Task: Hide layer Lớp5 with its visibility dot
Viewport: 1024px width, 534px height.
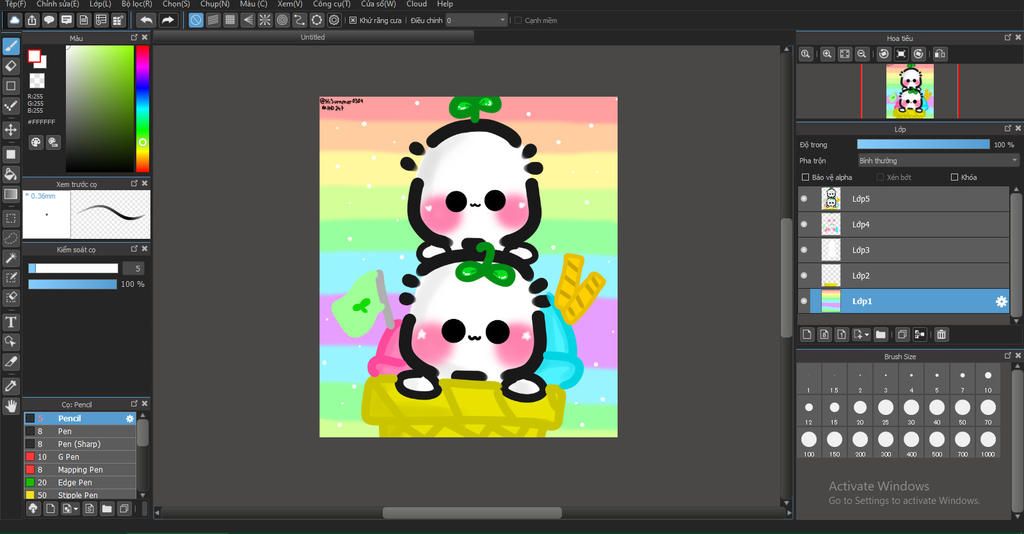Action: [804, 198]
